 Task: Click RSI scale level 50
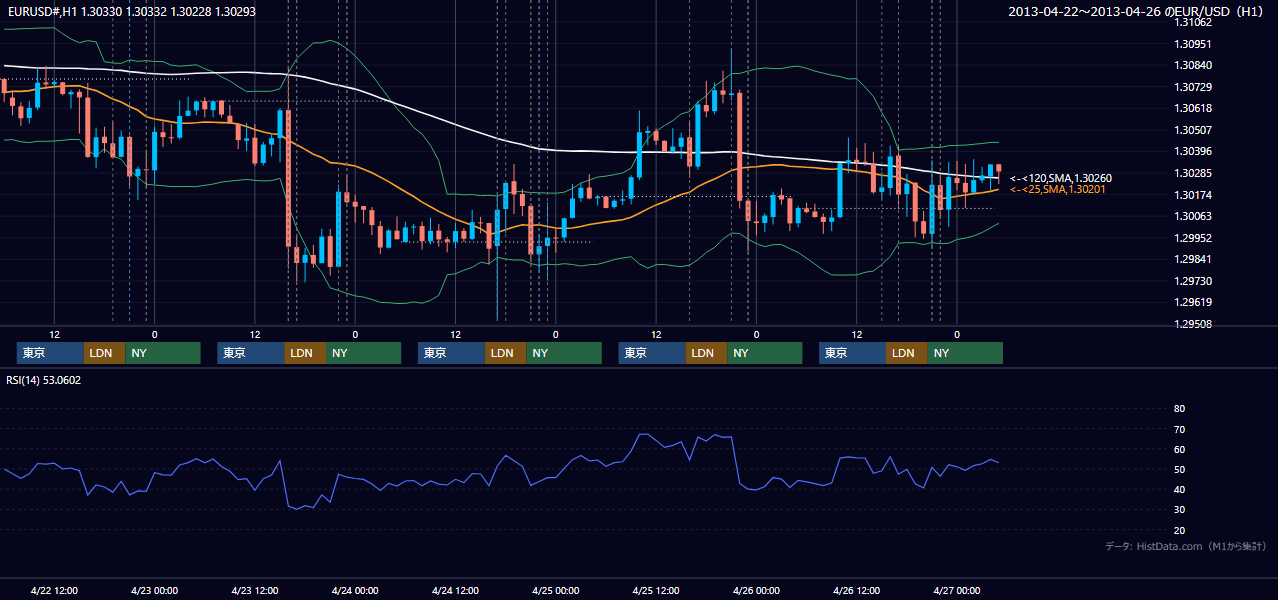pyautogui.click(x=1179, y=469)
